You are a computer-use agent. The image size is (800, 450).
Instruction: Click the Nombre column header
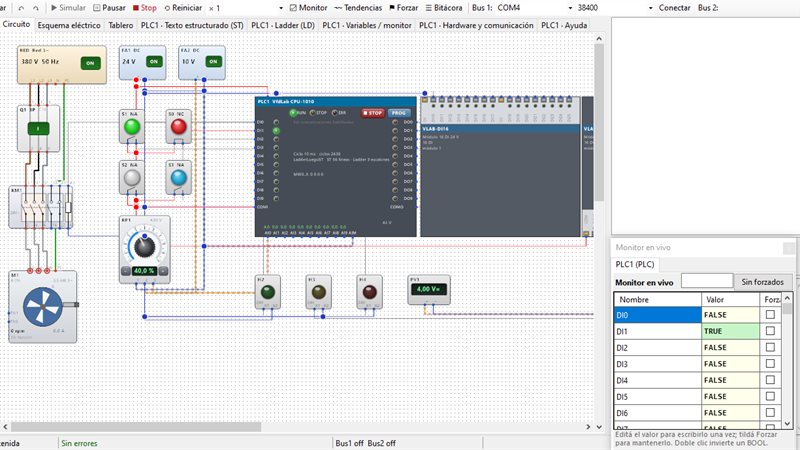(x=658, y=299)
